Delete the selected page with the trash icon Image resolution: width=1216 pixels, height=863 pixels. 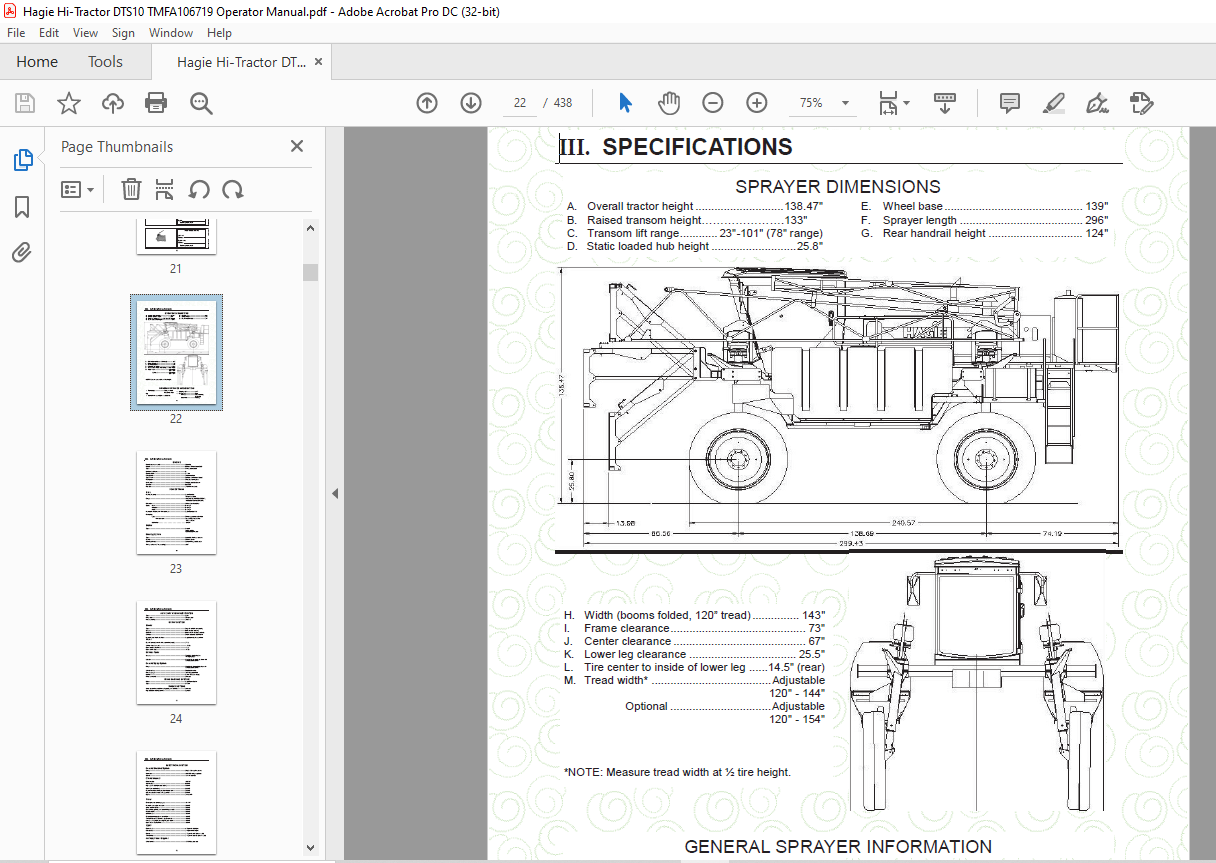tap(131, 189)
